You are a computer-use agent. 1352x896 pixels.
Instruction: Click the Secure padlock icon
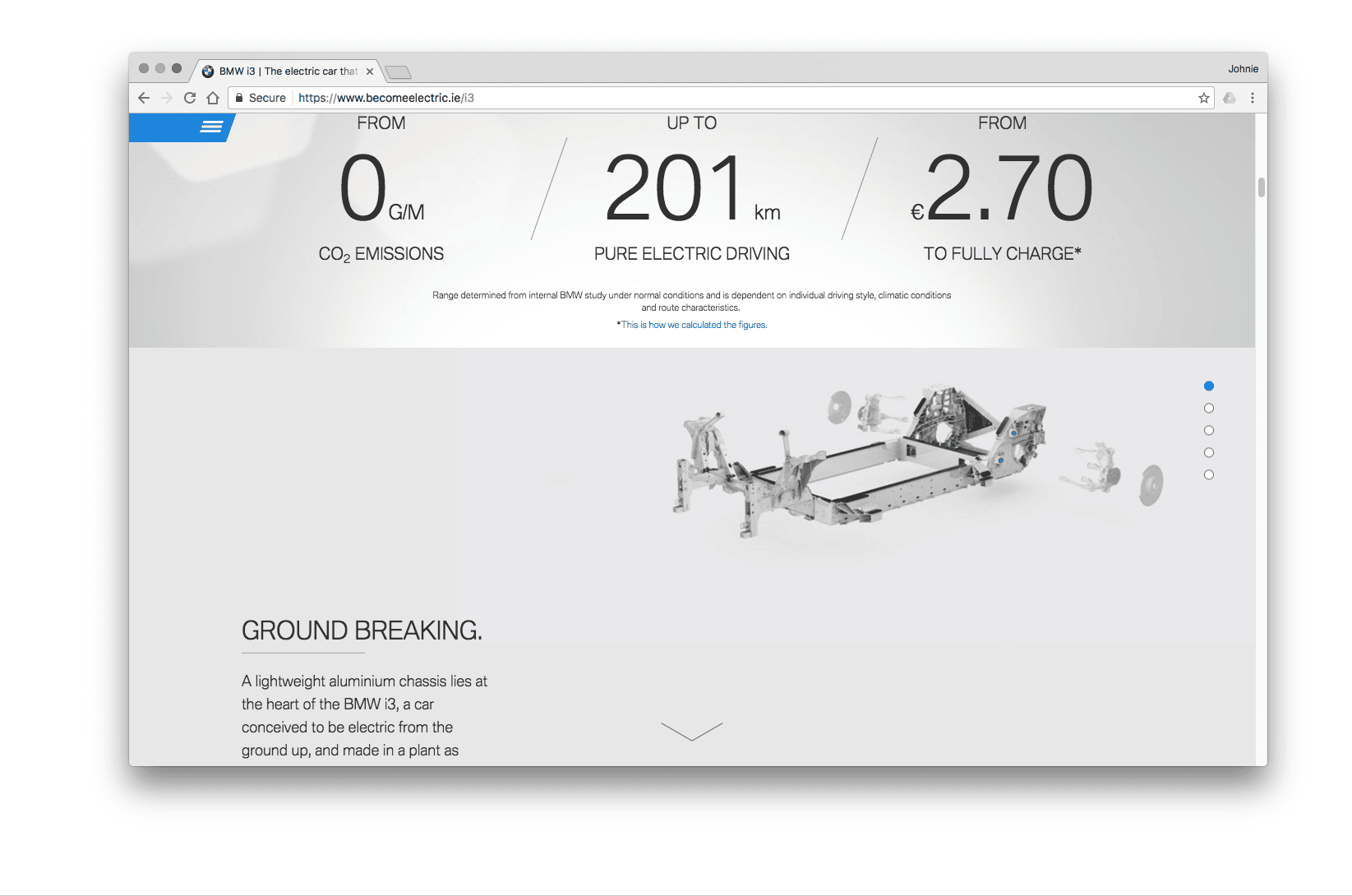239,98
